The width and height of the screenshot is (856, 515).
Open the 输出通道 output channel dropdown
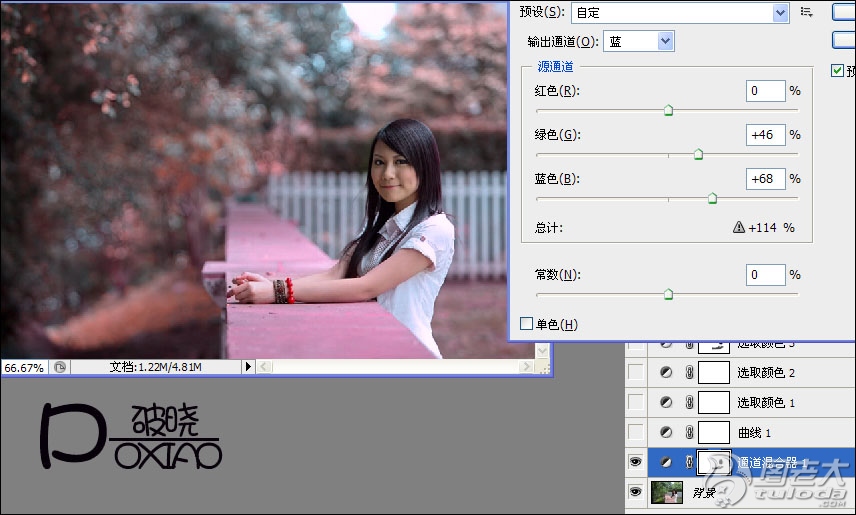pos(665,42)
